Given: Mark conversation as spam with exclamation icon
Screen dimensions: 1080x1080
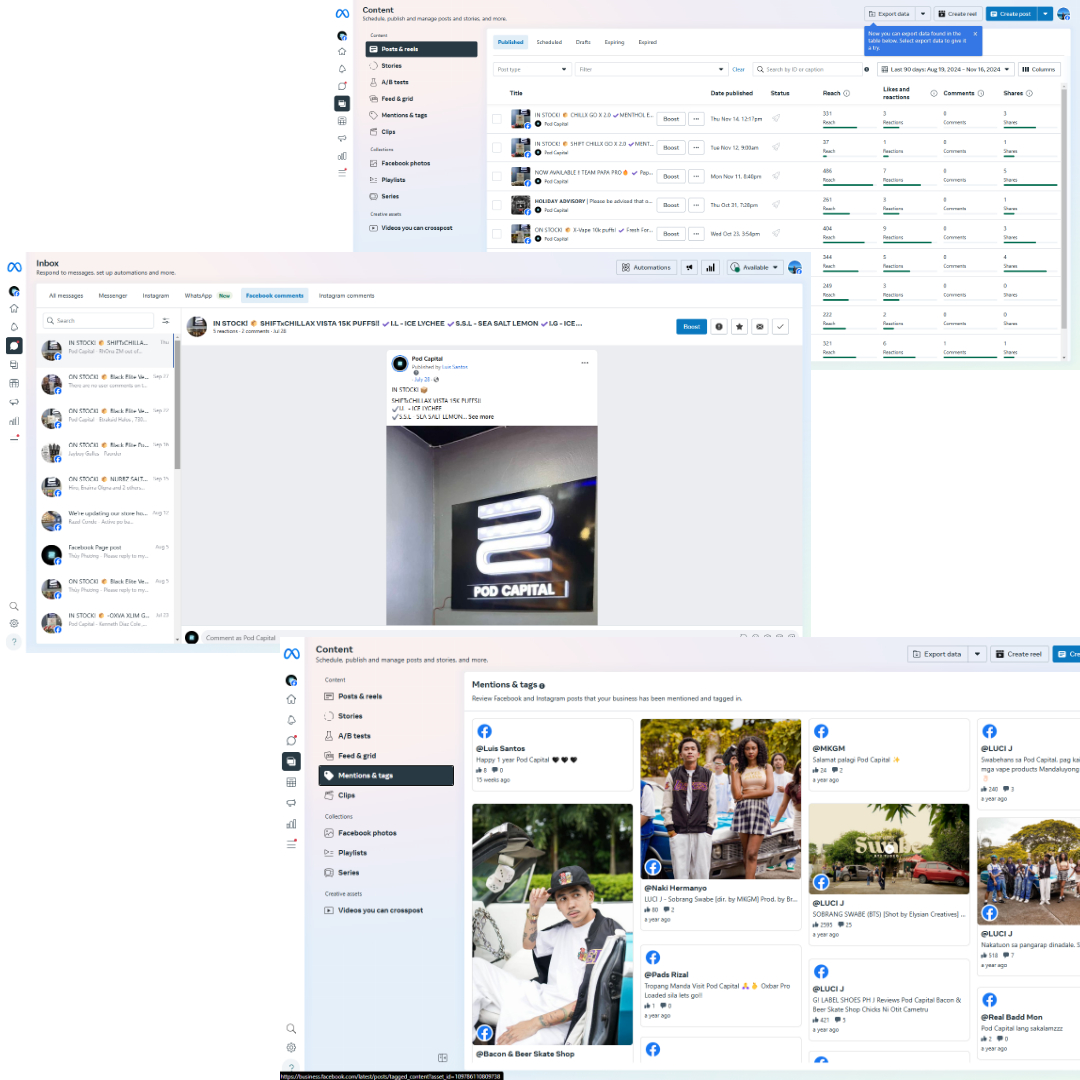Looking at the screenshot, I should 719,327.
